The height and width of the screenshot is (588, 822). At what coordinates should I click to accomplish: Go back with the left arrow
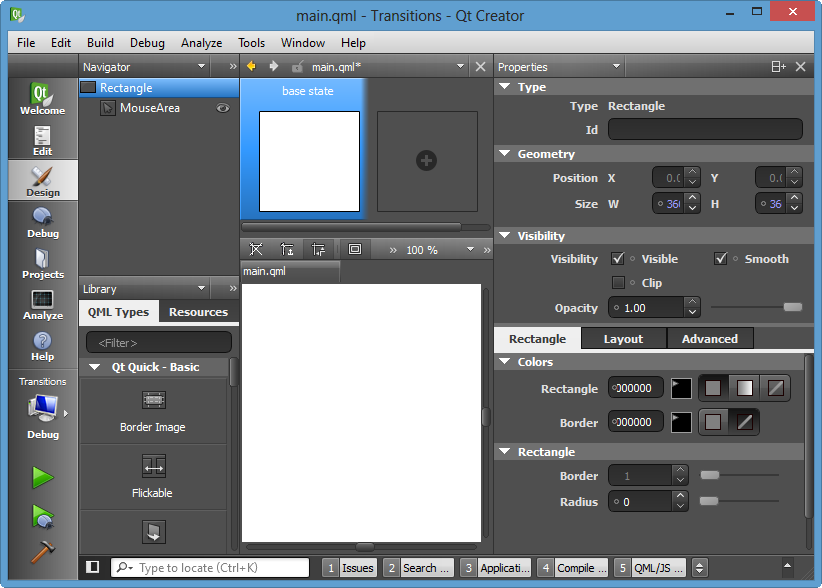click(251, 67)
